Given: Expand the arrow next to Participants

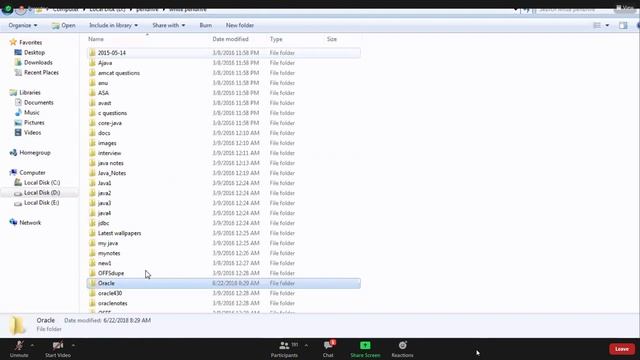Looking at the screenshot, I should click(306, 345).
